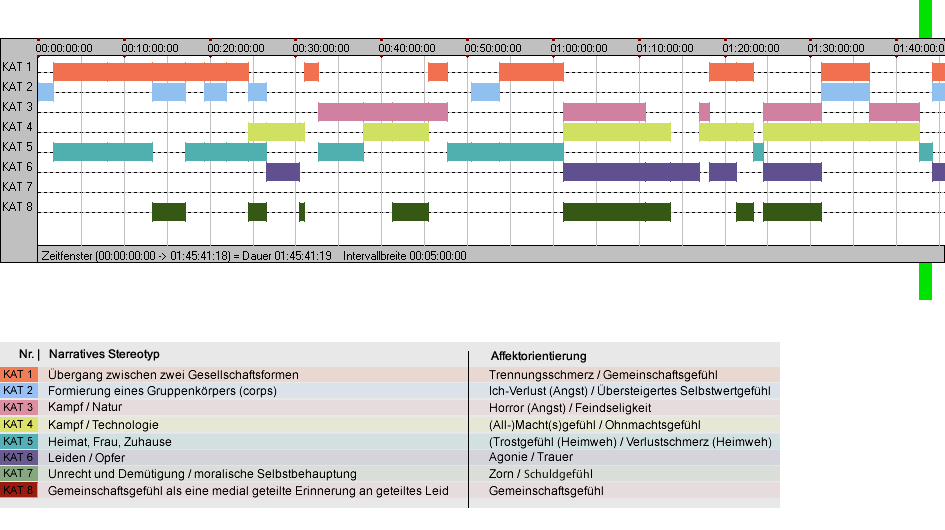Viewport: 945px width, 530px height.
Task: Select the longest yellow-green bar in KAT 4 row
Action: 841,131
